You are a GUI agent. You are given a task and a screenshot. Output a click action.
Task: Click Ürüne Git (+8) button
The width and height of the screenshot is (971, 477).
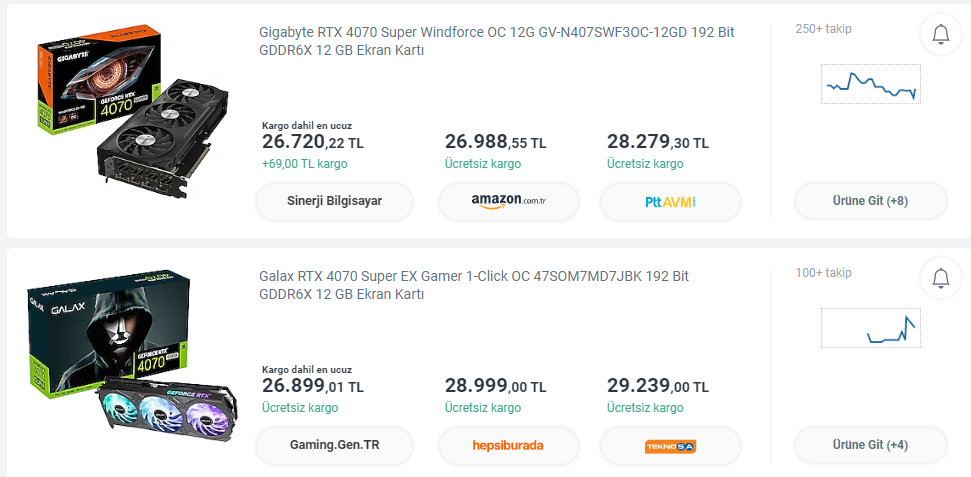pos(871,201)
